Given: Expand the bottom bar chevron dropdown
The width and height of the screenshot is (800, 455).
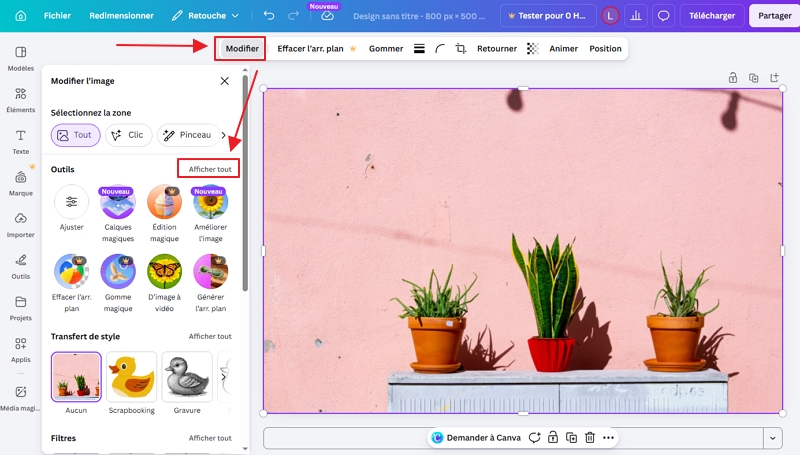Looking at the screenshot, I should click(772, 438).
